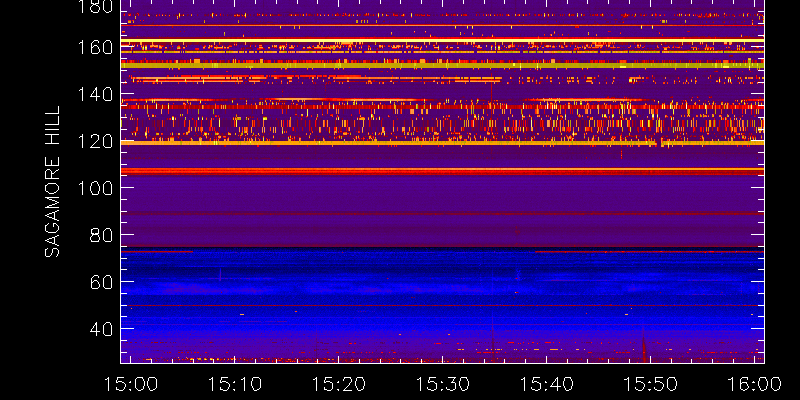Screen dimensions: 800x400
Task: Click the 80 frequency axis label
Action: click(x=101, y=235)
